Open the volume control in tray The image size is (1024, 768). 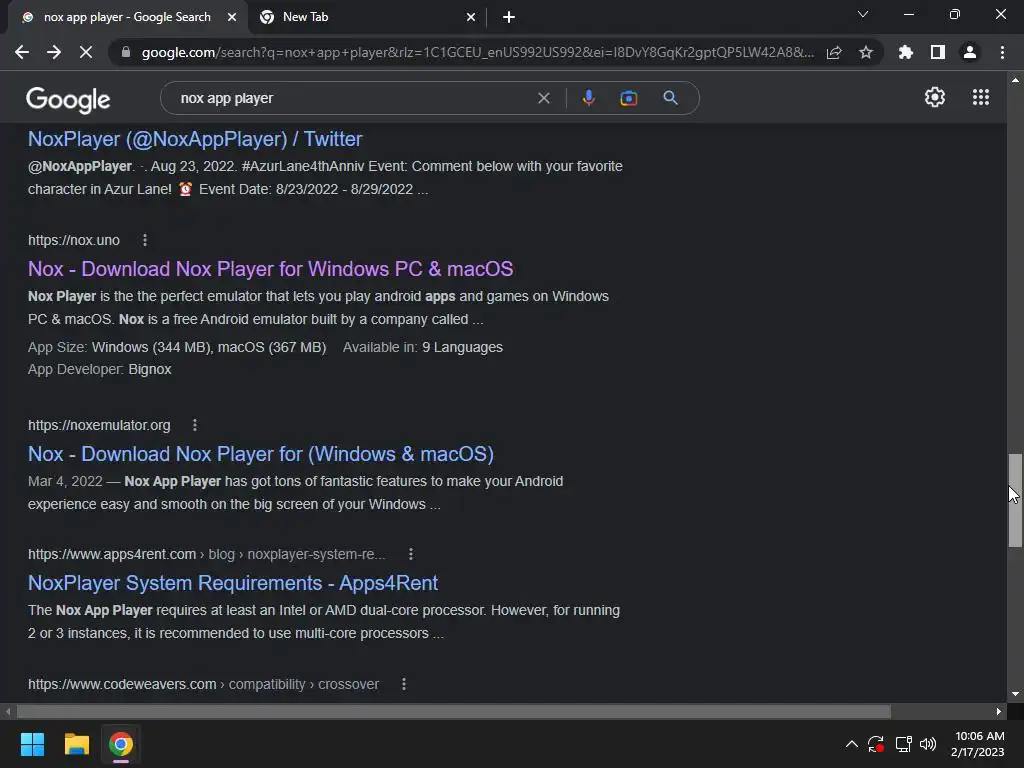coord(928,744)
